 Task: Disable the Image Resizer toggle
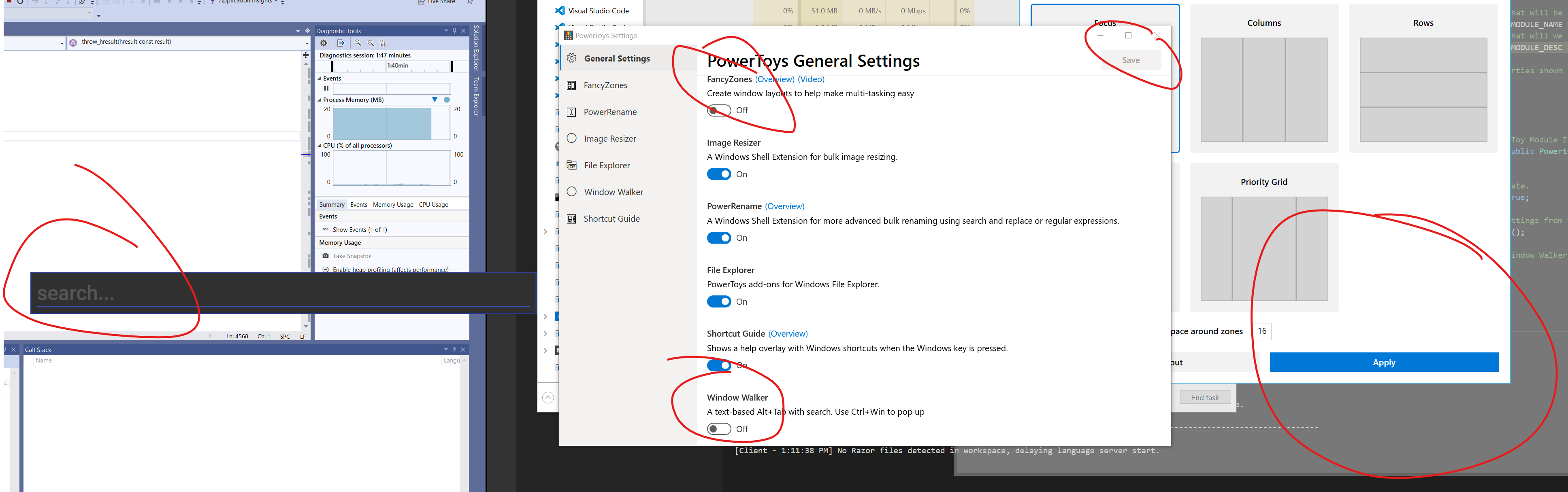pos(719,174)
